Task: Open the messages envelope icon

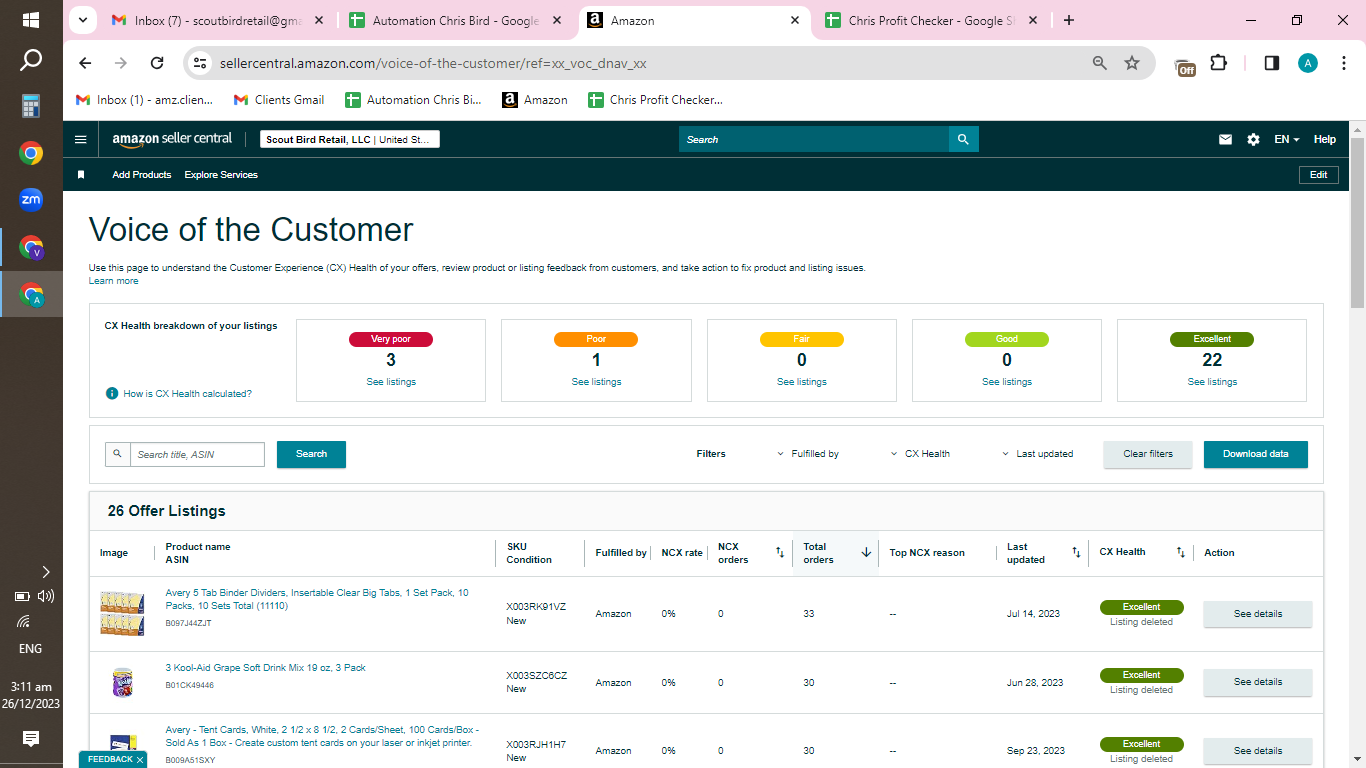Action: (1225, 140)
